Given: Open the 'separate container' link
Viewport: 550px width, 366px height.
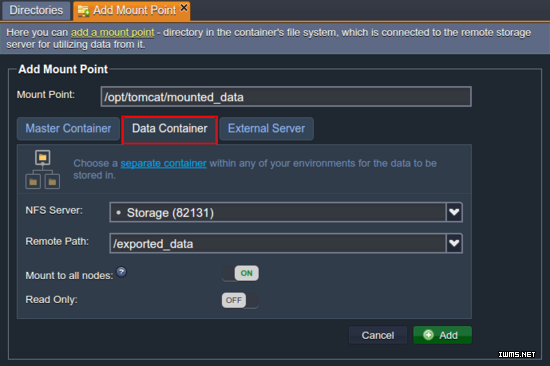Looking at the screenshot, I should pos(163,164).
